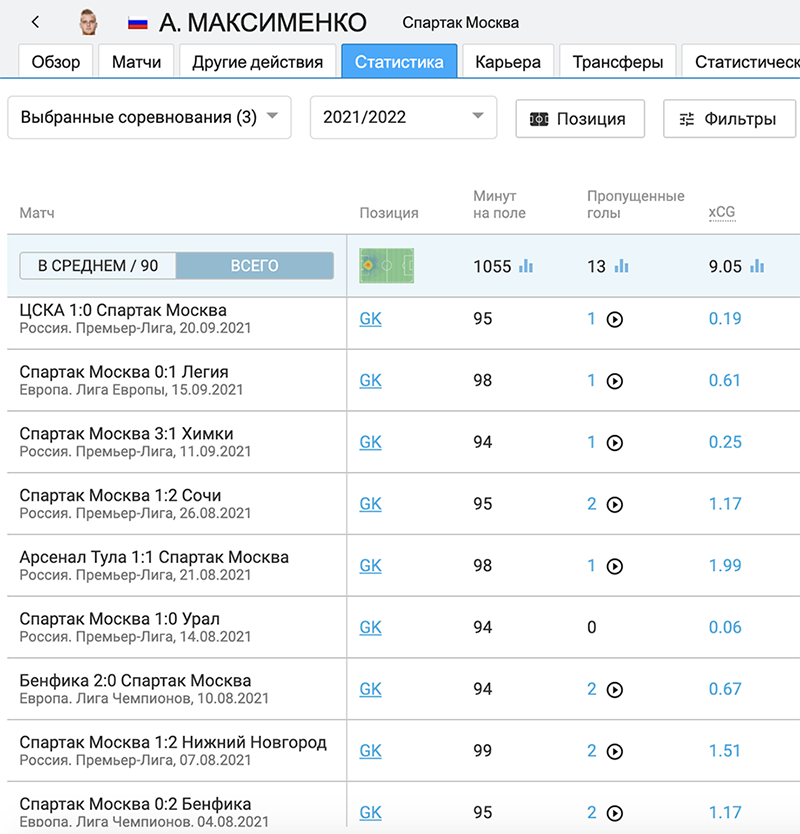Open the Трансферы tab

pyautogui.click(x=618, y=62)
